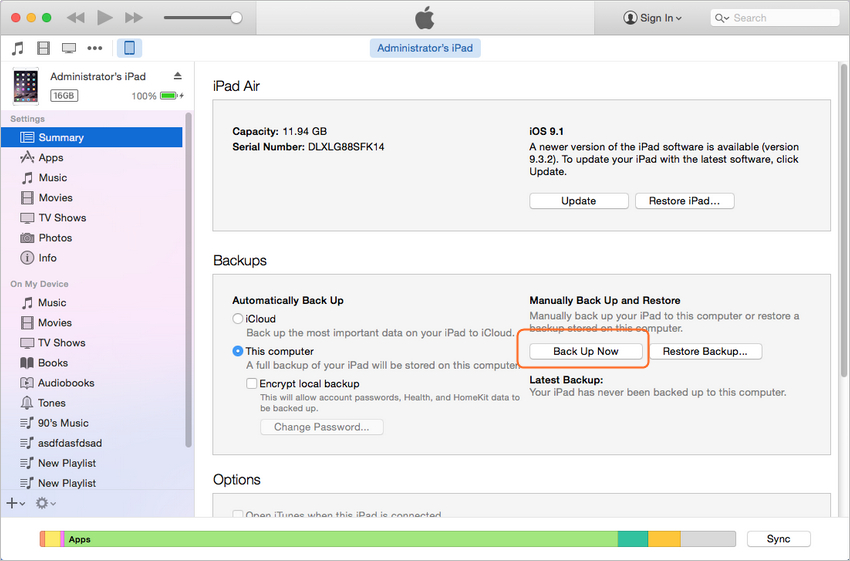The height and width of the screenshot is (561, 850).
Task: Choose This computer backup option
Action: [x=238, y=351]
